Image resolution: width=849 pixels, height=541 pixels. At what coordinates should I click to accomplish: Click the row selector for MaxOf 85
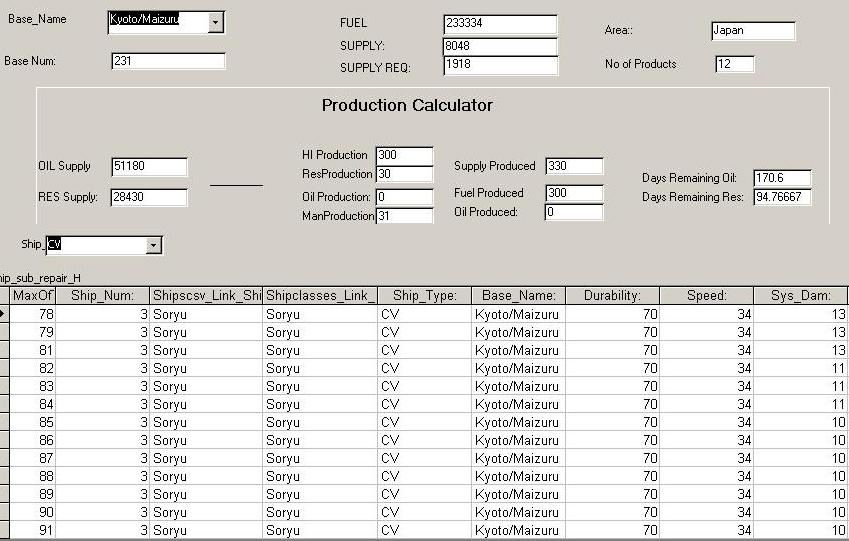[x=5, y=422]
